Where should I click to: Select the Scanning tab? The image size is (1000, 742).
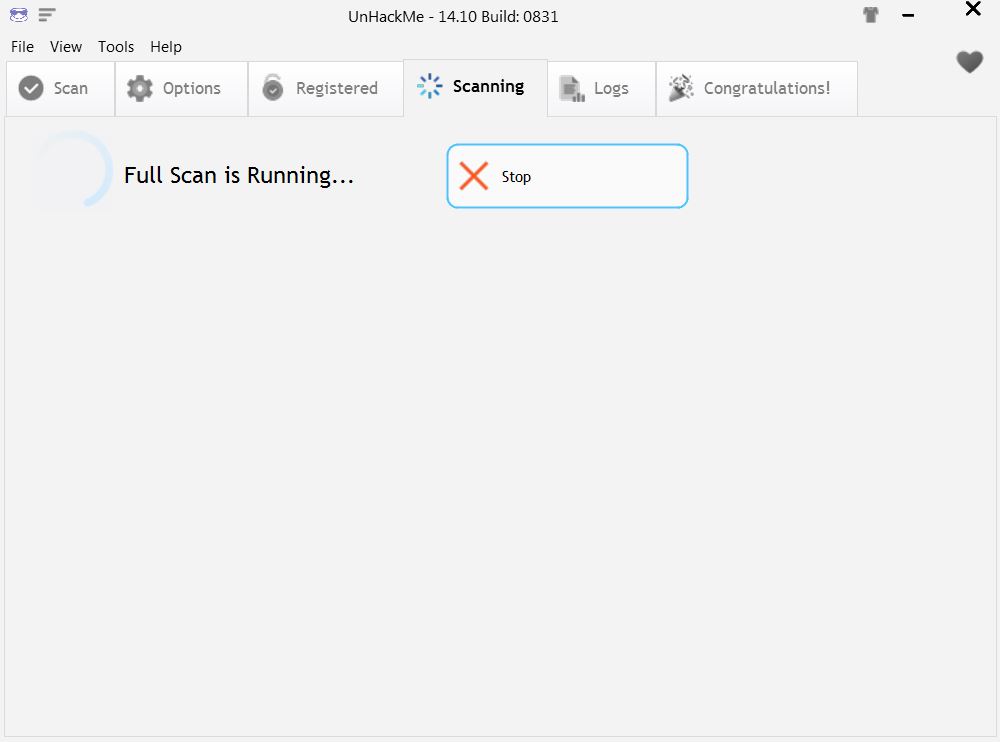point(476,87)
